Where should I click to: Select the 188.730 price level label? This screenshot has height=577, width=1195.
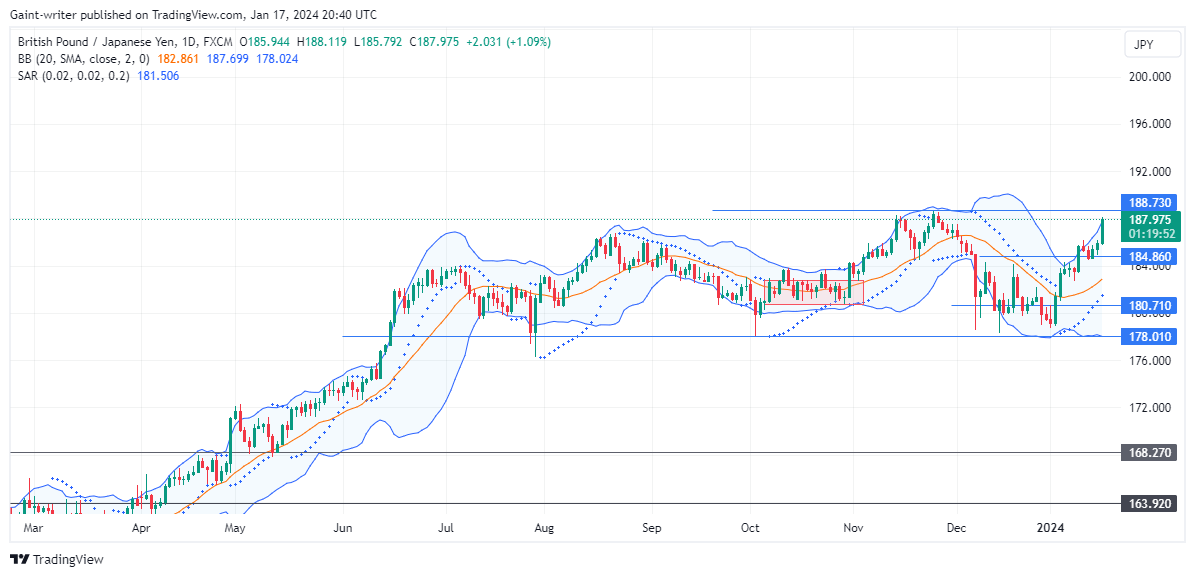pos(1151,203)
